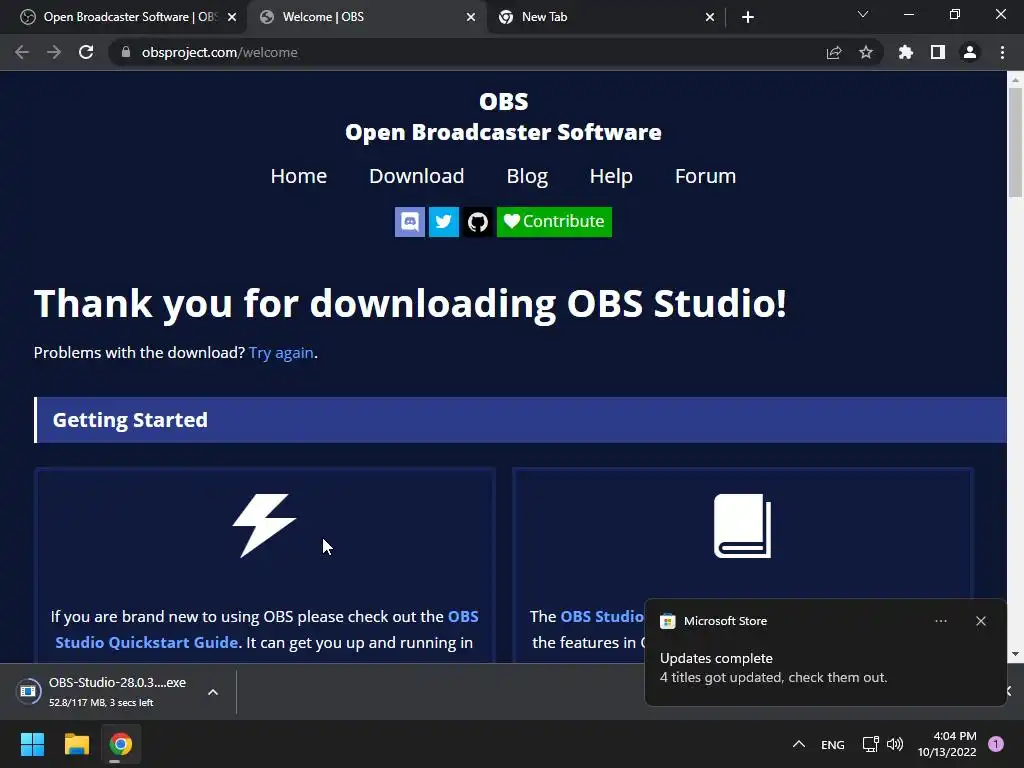The image size is (1024, 768).
Task: Click the Try again download link
Action: click(x=281, y=353)
